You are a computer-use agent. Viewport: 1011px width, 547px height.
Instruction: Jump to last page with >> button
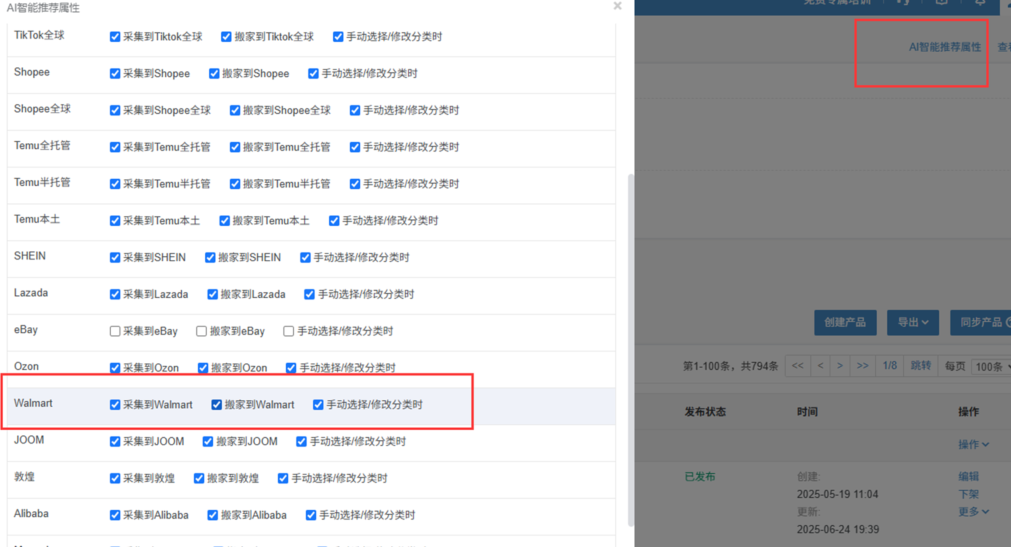(x=862, y=366)
